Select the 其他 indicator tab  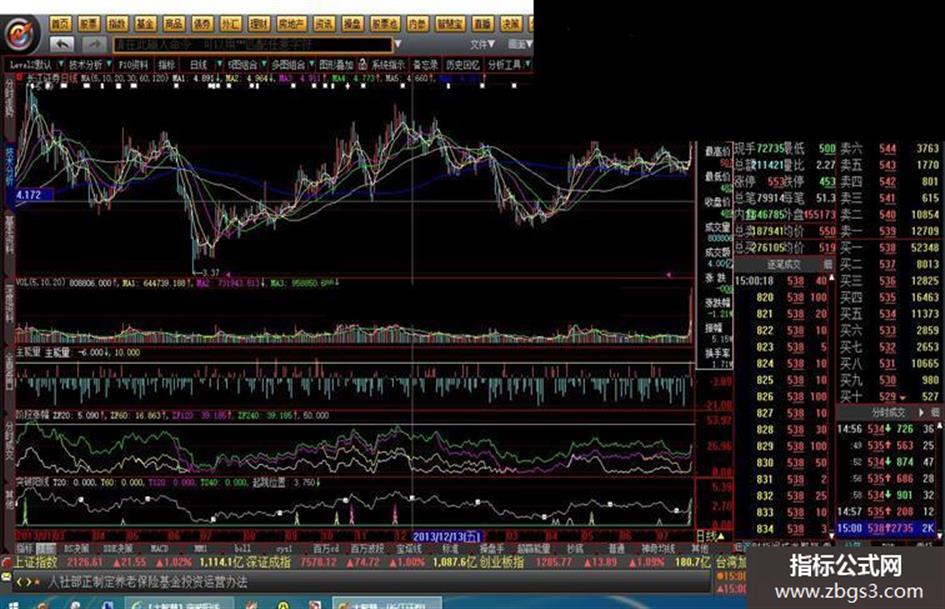[700, 549]
